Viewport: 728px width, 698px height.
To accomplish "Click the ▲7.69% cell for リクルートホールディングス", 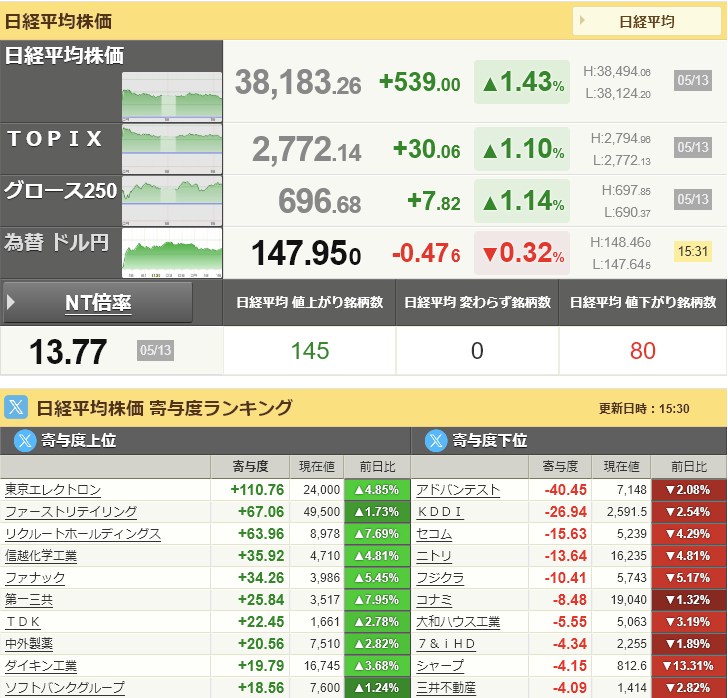I will [x=377, y=534].
